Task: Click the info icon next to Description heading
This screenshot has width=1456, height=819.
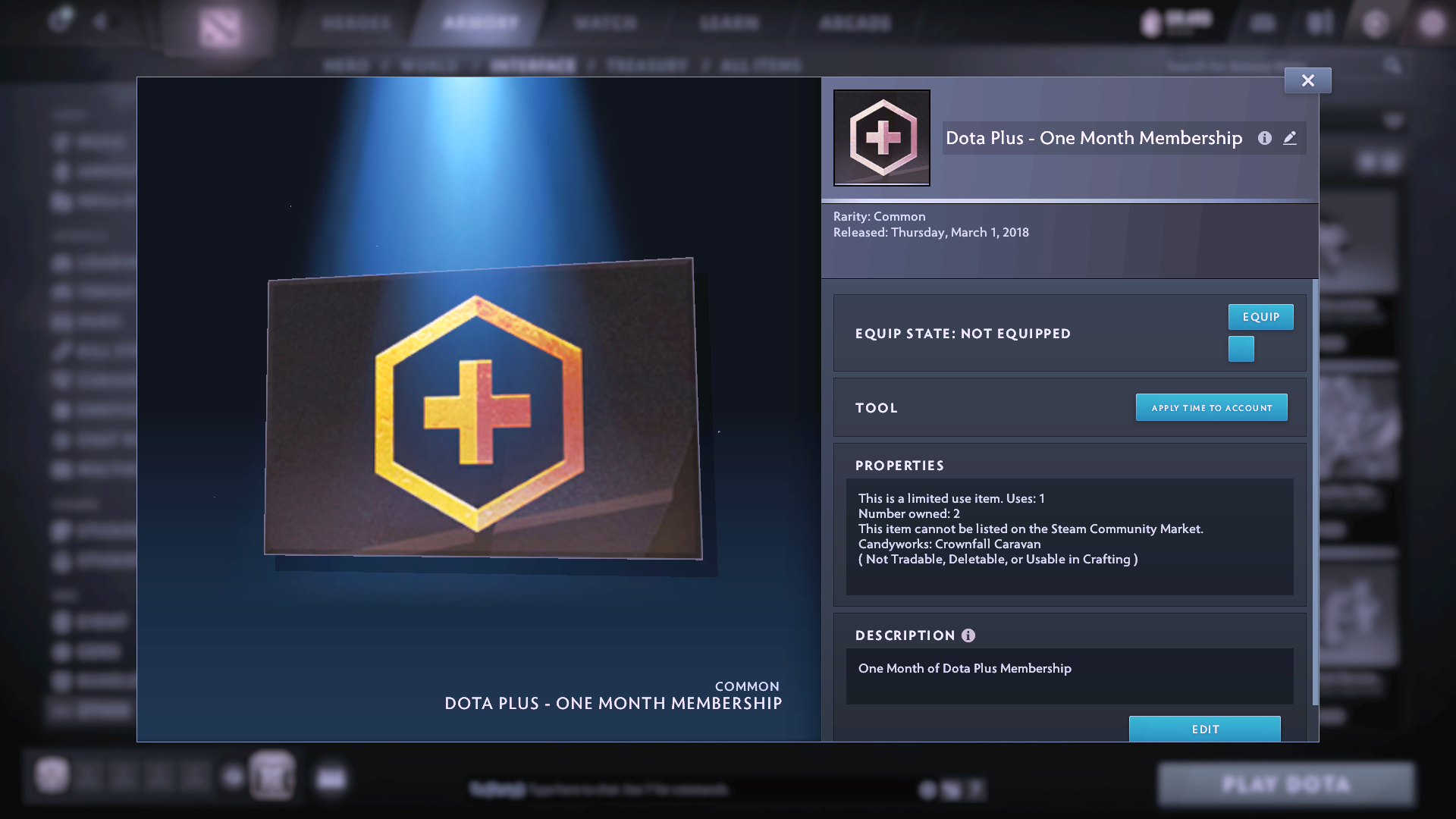Action: (968, 635)
